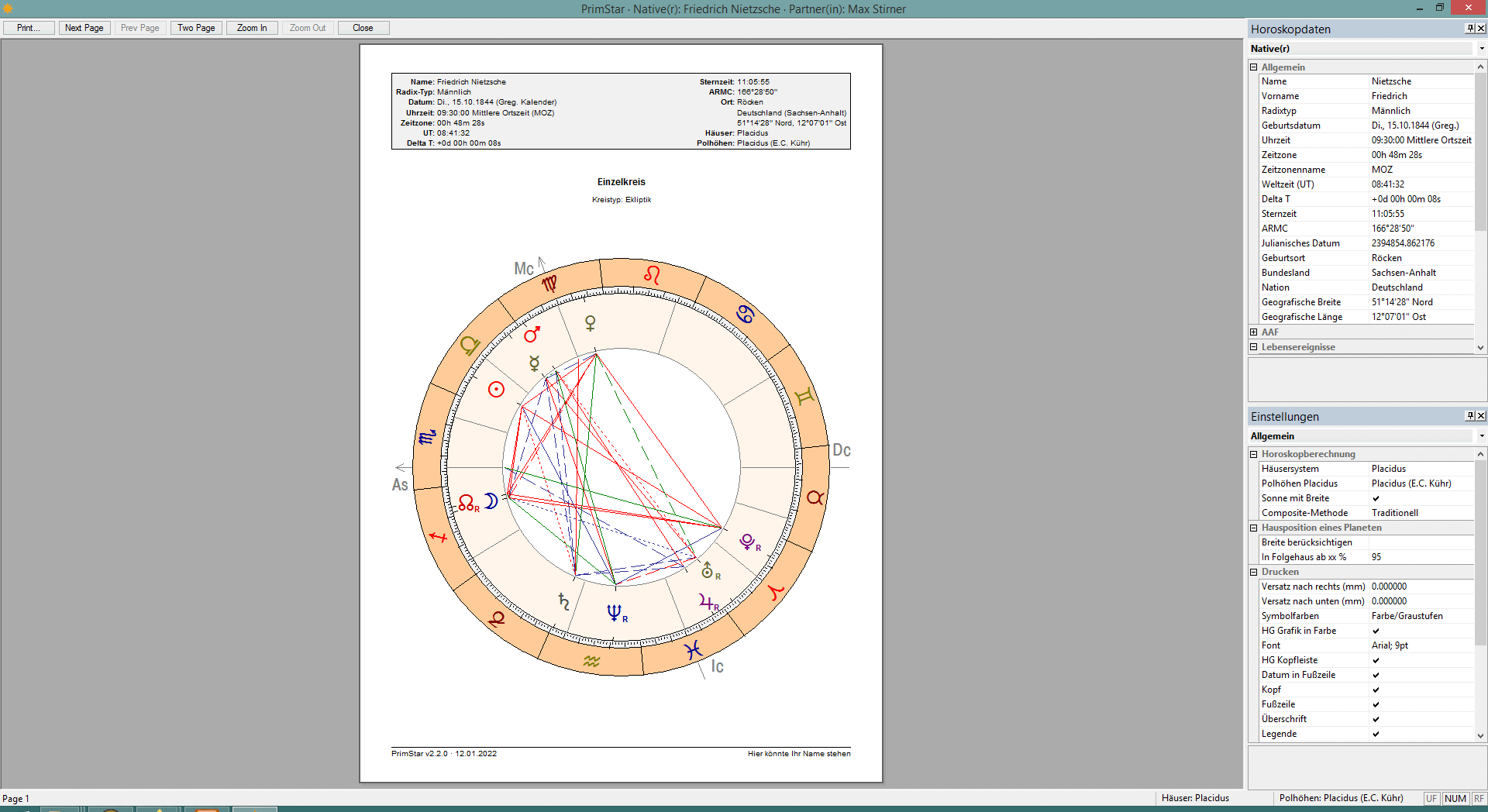
Task: Click the Saturn glyph in the chart
Action: pyautogui.click(x=564, y=600)
